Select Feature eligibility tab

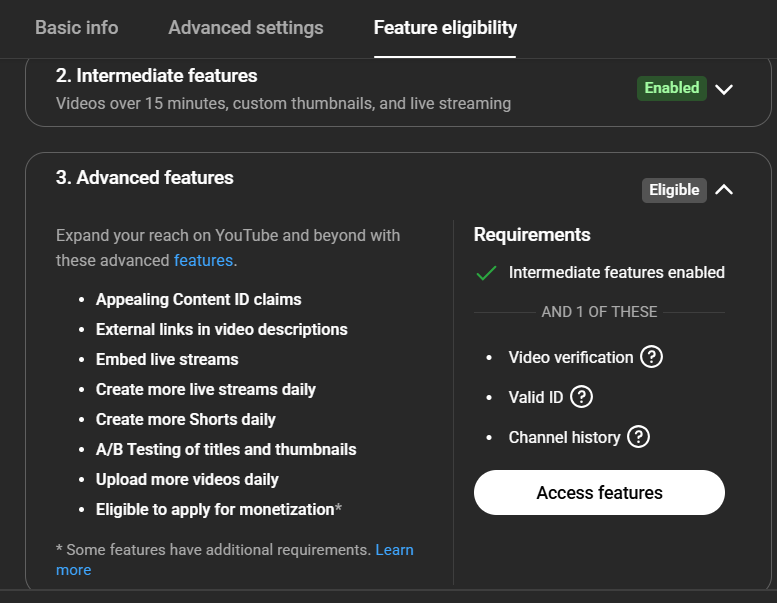[445, 28]
